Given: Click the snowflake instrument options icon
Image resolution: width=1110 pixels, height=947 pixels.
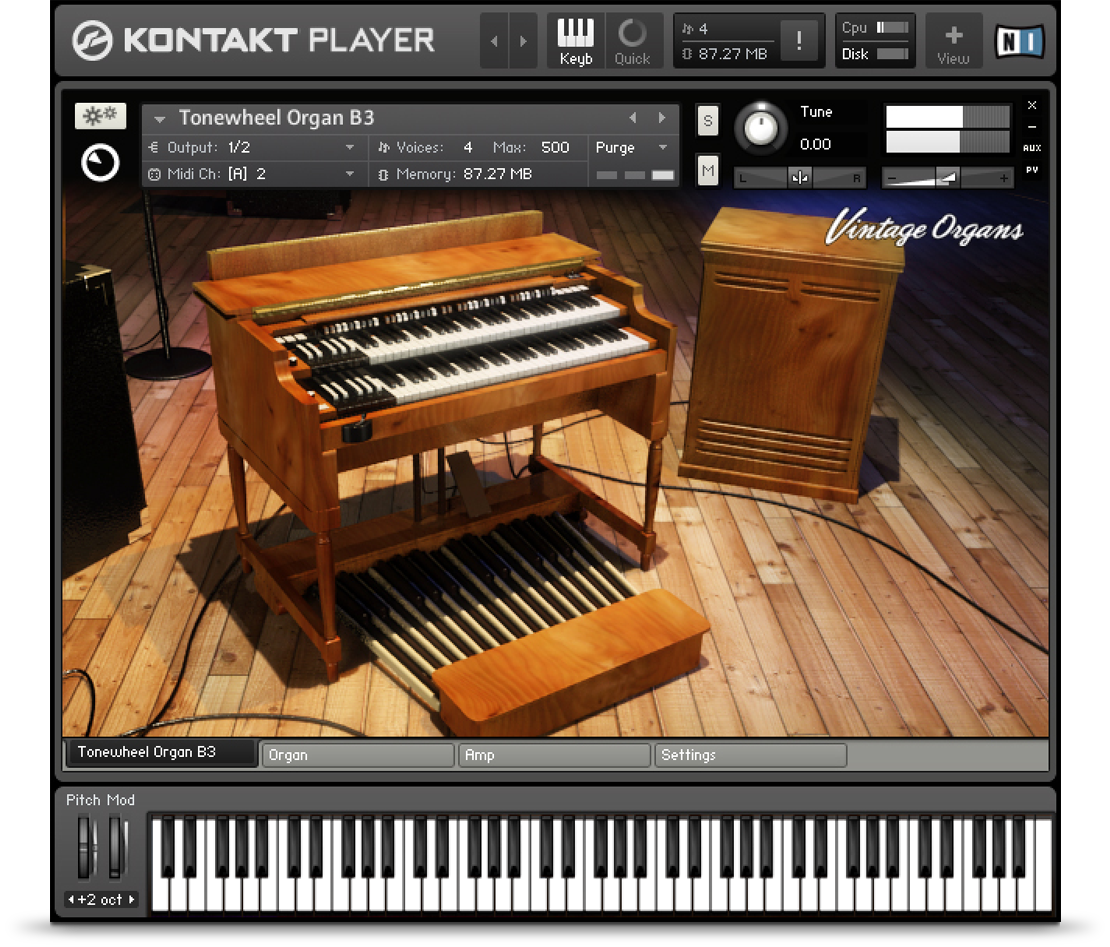Looking at the screenshot, I should (100, 116).
